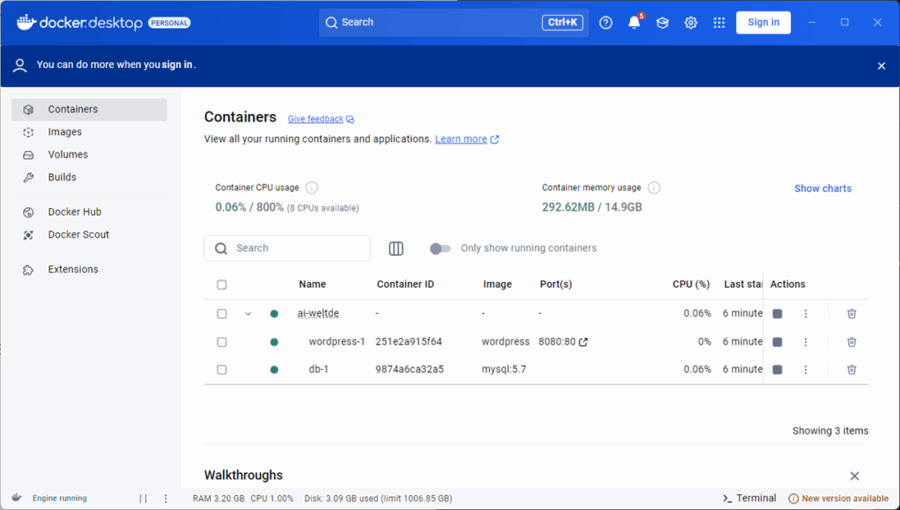Open notifications bell icon
This screenshot has width=900, height=510.
click(634, 22)
